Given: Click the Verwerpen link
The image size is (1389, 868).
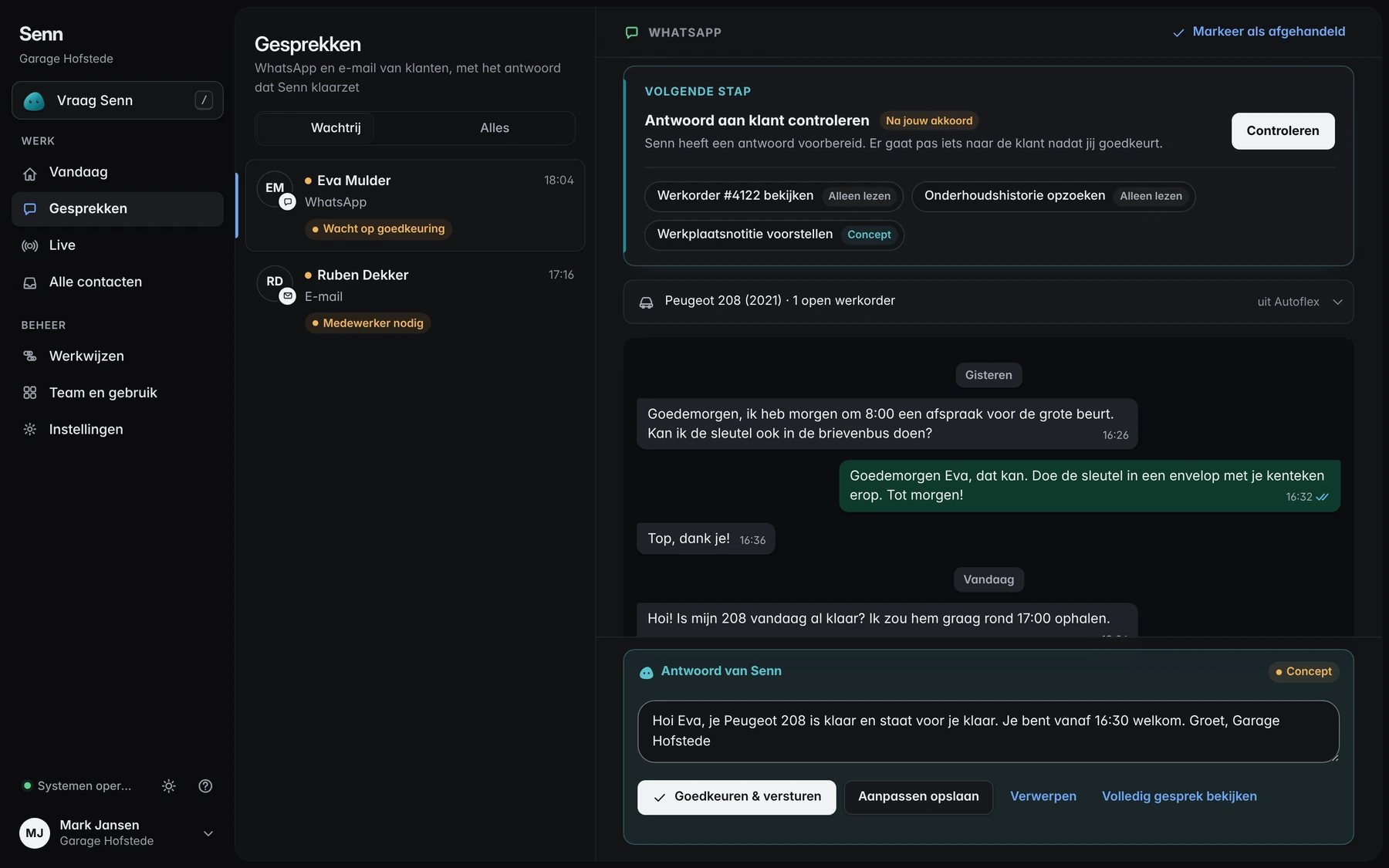Looking at the screenshot, I should 1043,796.
